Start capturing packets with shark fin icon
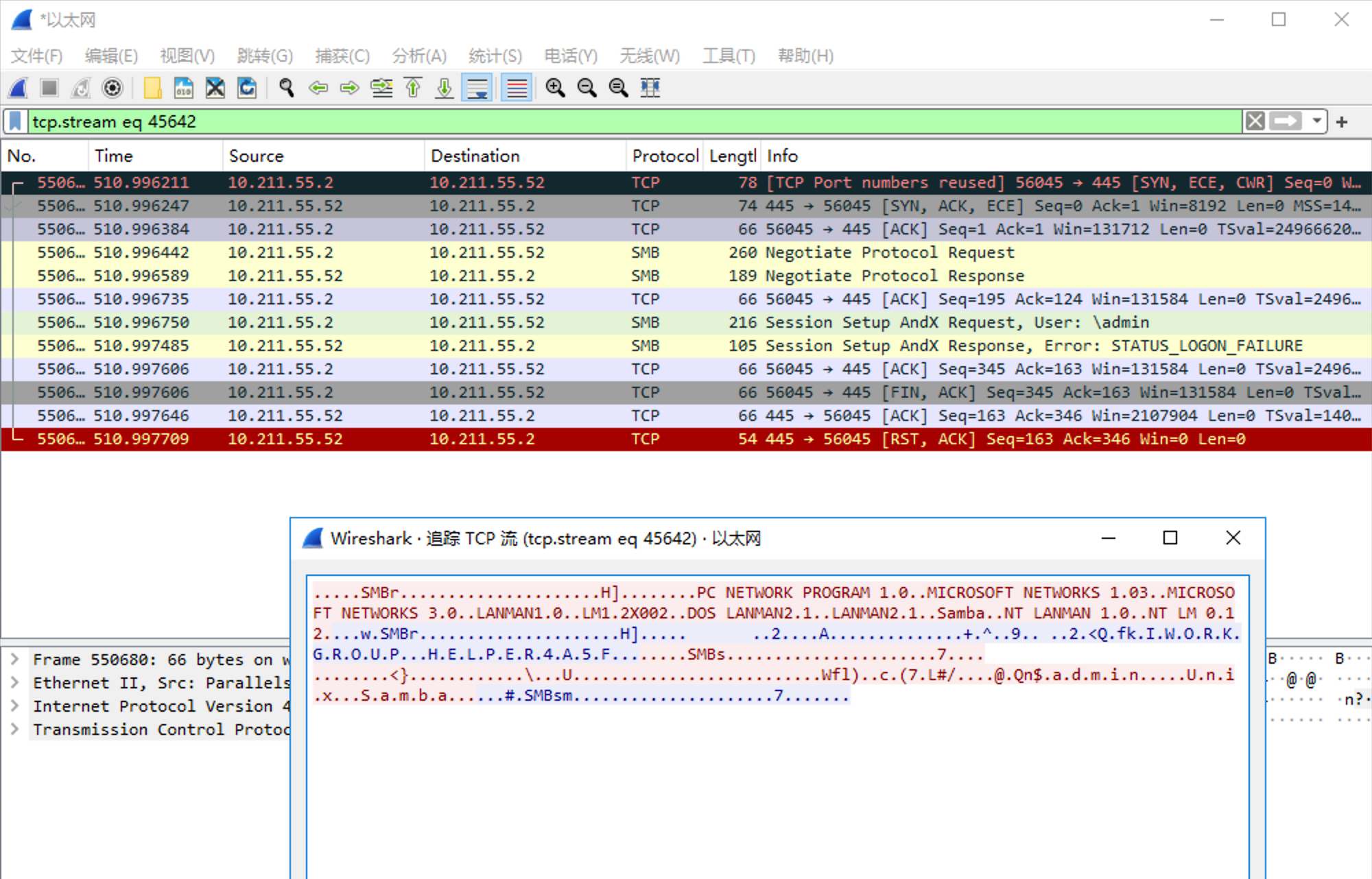Viewport: 1372px width, 879px height. coord(19,88)
